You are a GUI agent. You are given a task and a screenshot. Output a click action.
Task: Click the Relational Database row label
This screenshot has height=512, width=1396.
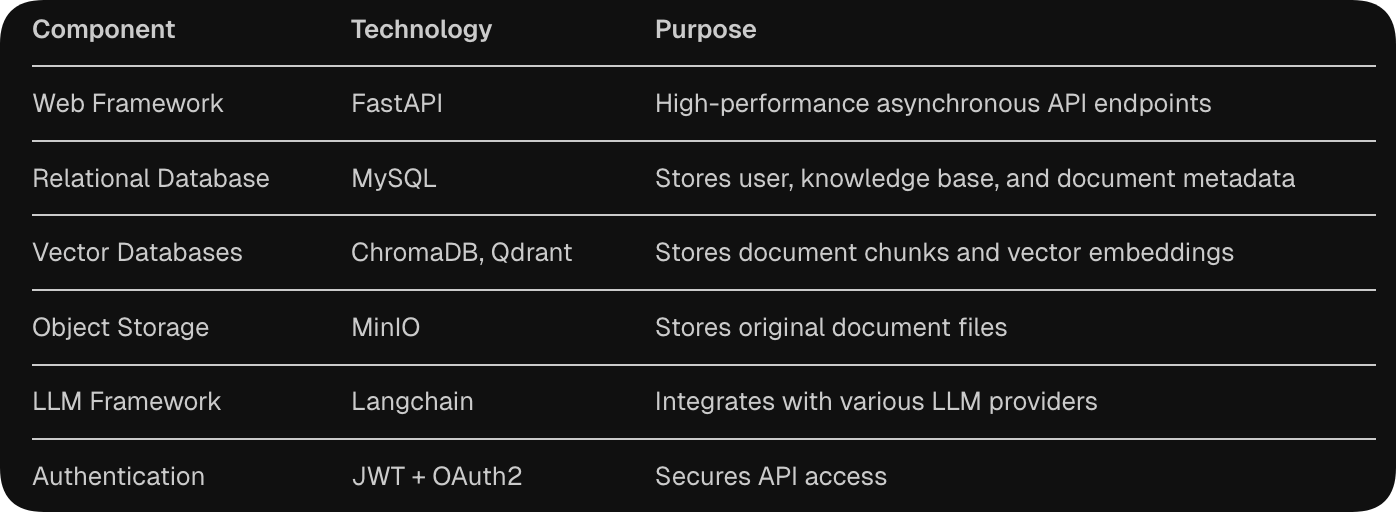(151, 178)
